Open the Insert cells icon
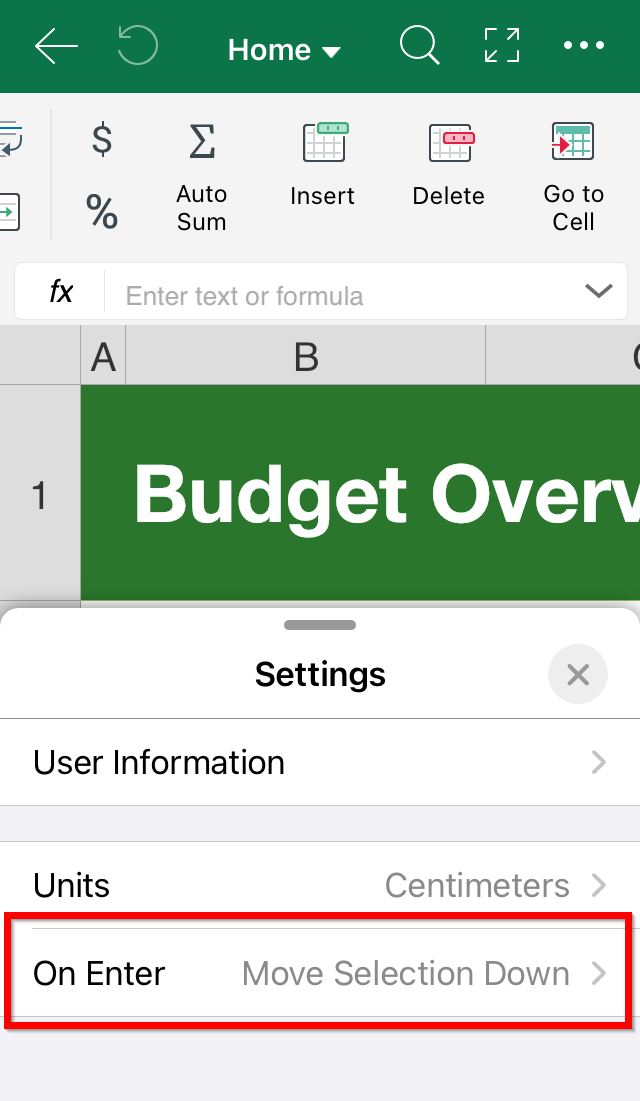Viewport: 640px width, 1101px height. click(x=325, y=142)
